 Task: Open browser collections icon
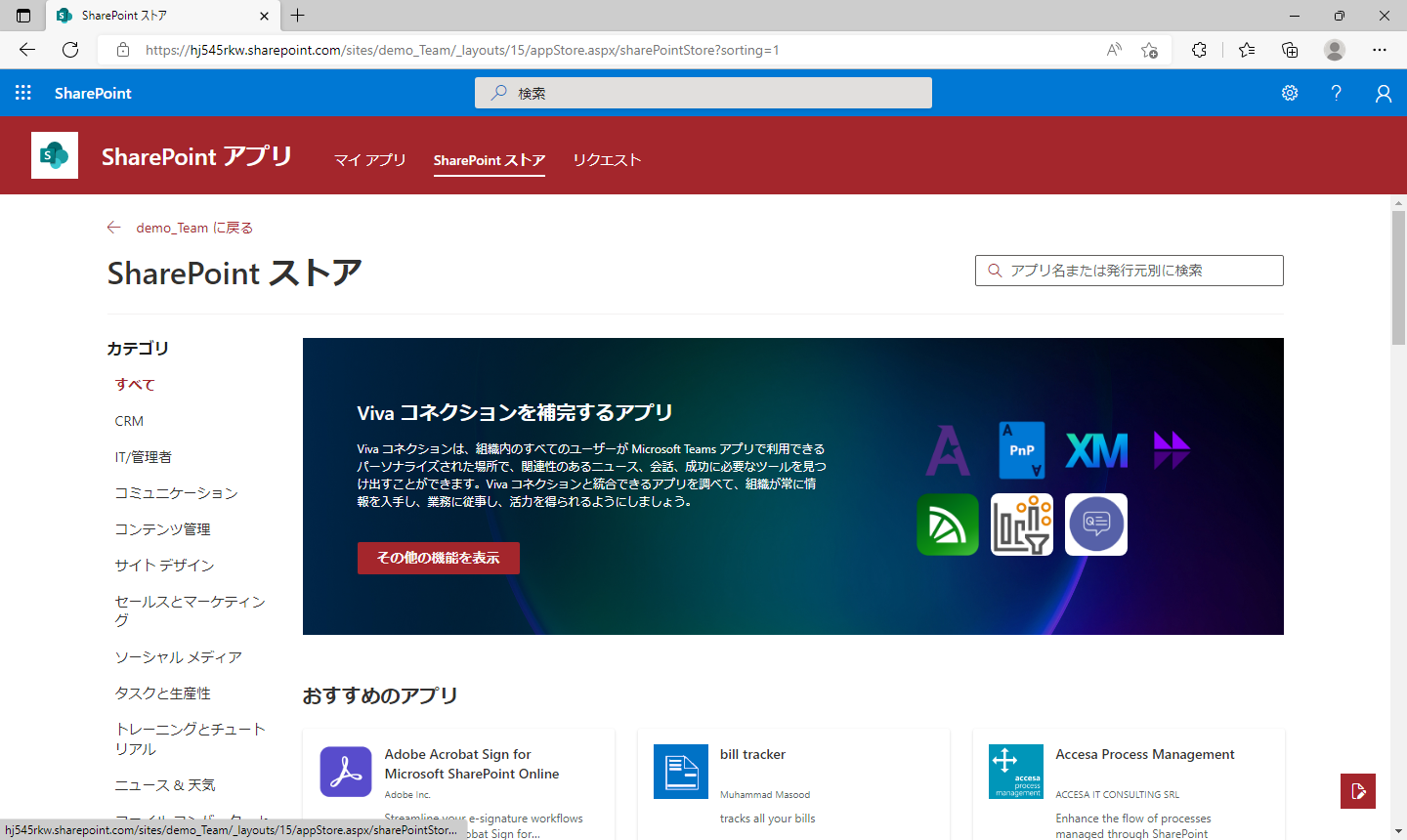pos(1290,50)
